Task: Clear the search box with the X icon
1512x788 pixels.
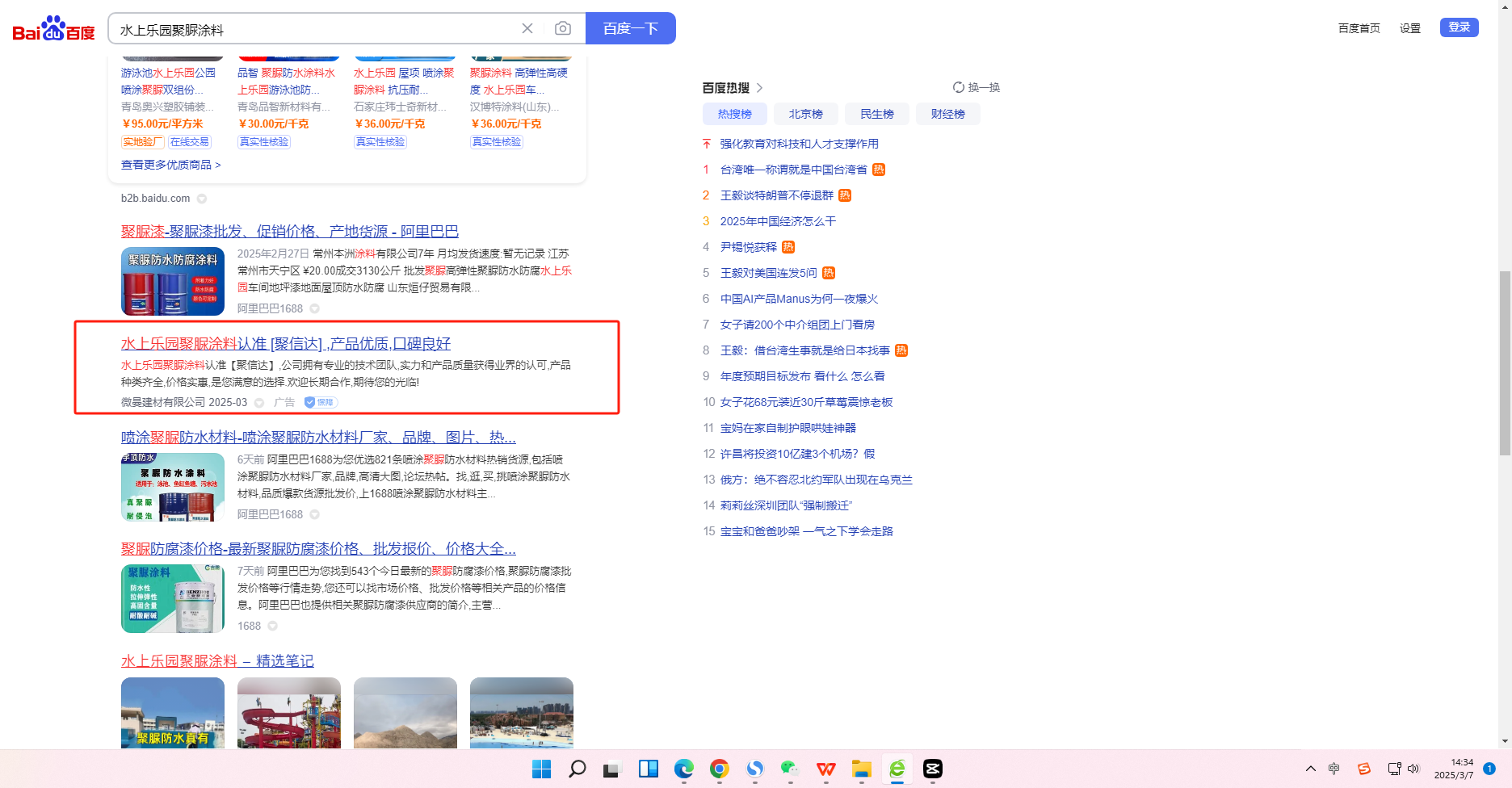Action: [x=527, y=28]
